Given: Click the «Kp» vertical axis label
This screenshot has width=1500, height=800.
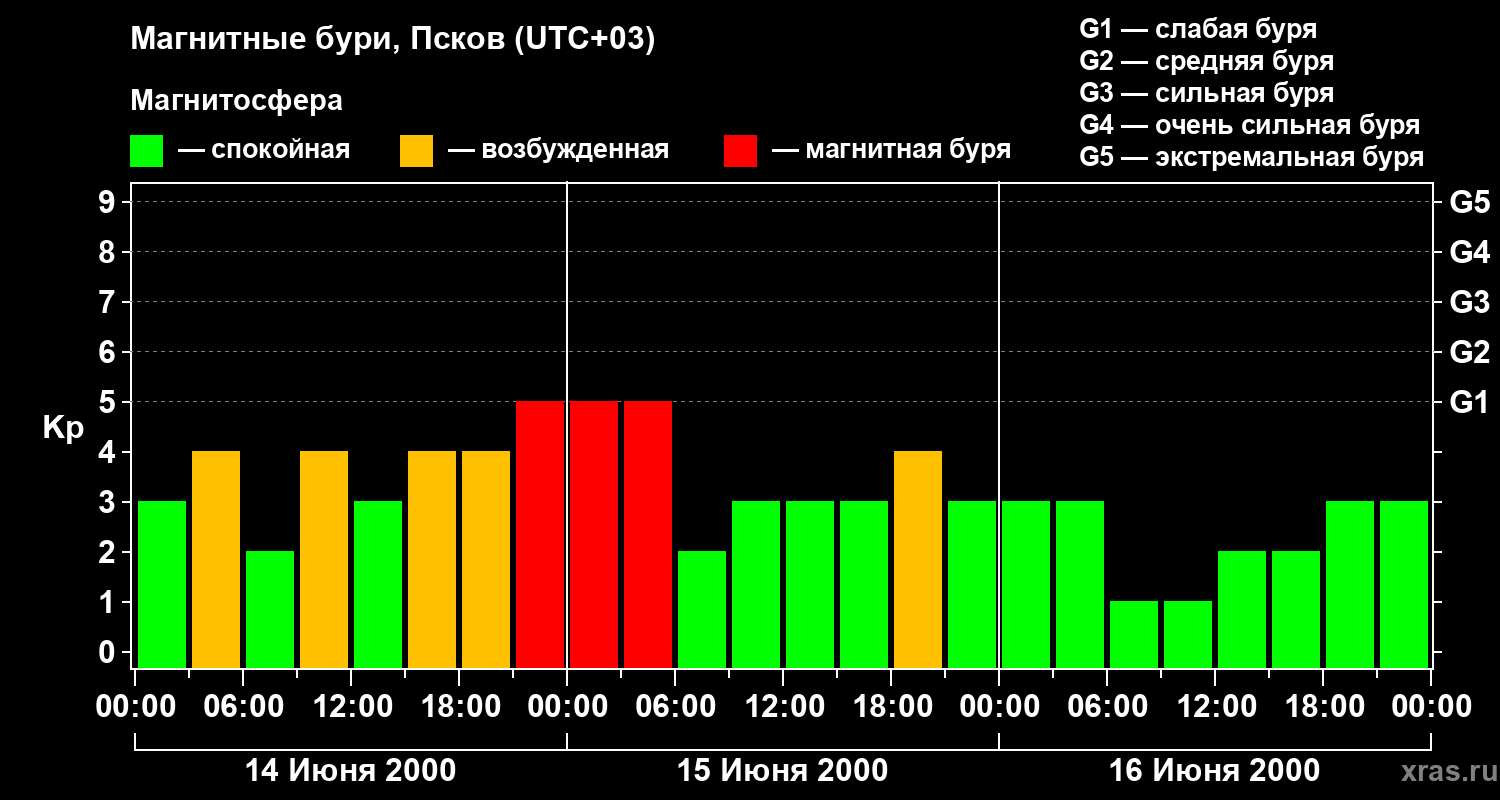Looking at the screenshot, I should tap(63, 428).
